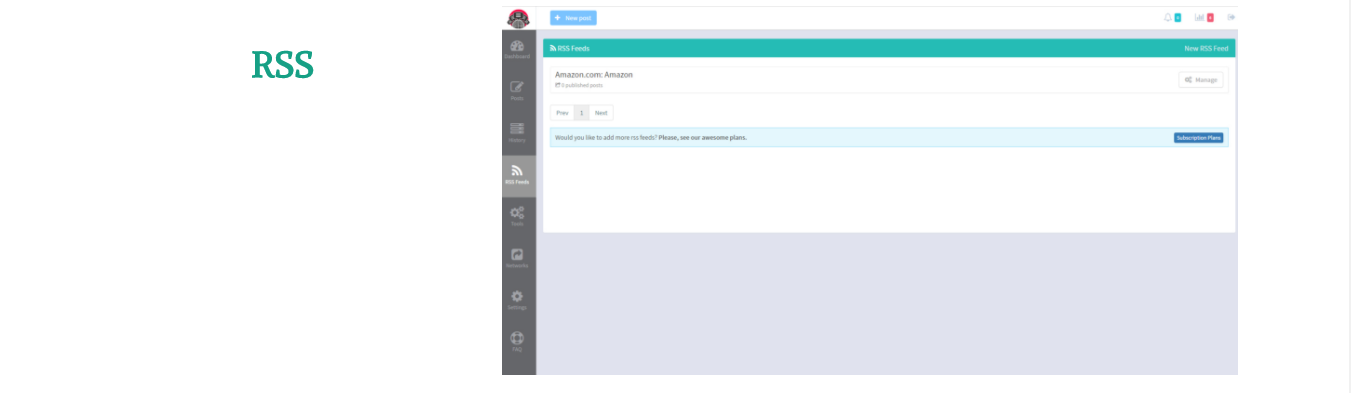Open the Subscription Plans button

1199,137
